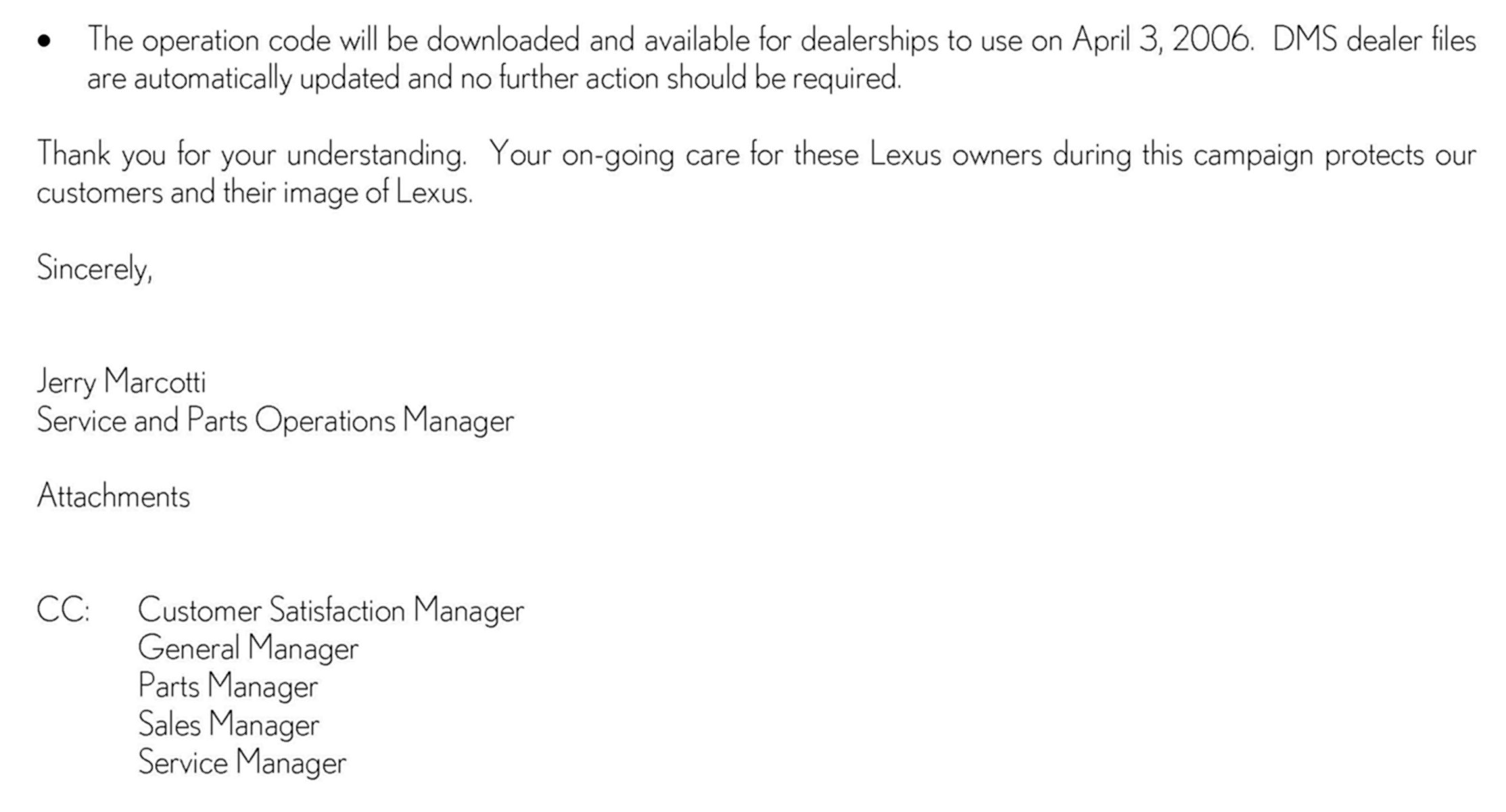The height and width of the screenshot is (812, 1506).
Task: Click Customer Satisfaction Manager in CC list
Action: point(331,611)
